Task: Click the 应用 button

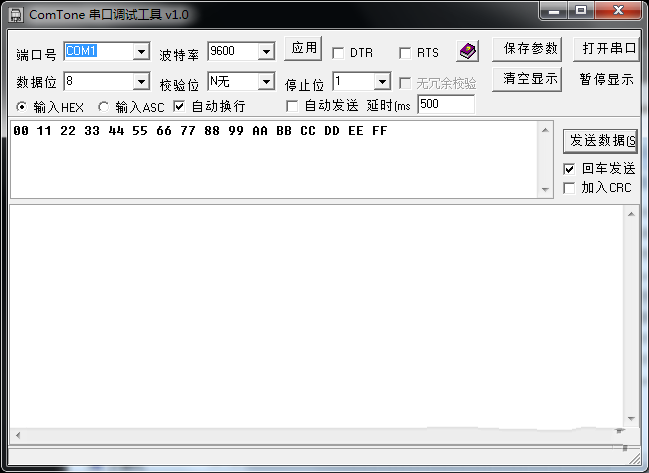Action: pyautogui.click(x=303, y=48)
